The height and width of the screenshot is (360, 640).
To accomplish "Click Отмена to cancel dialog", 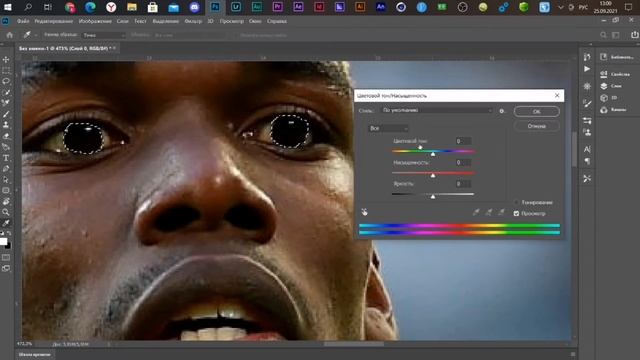I will coord(536,126).
